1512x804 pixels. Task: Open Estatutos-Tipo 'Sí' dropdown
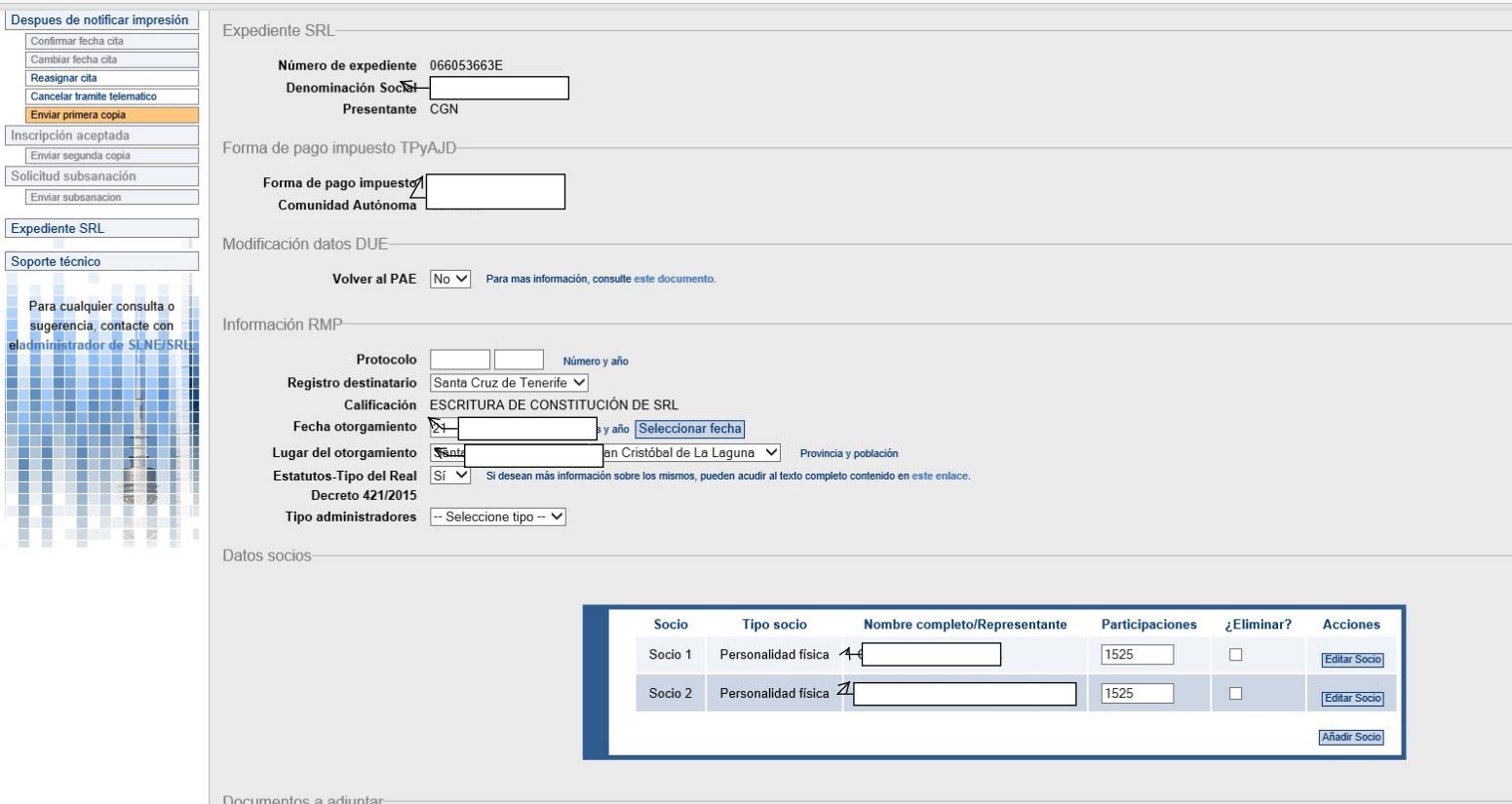pyautogui.click(x=450, y=476)
